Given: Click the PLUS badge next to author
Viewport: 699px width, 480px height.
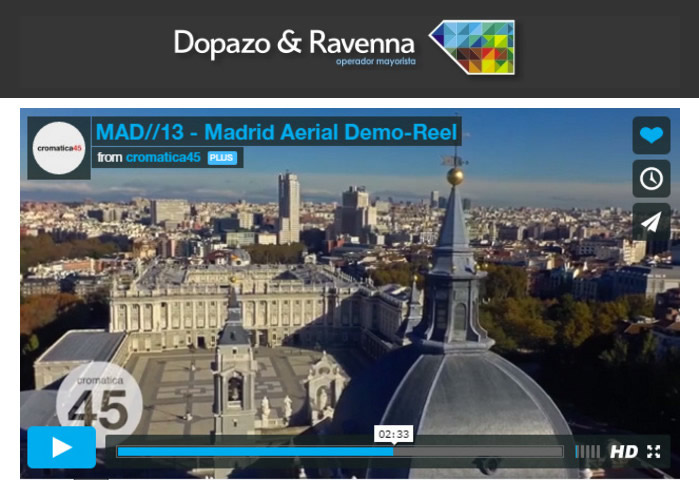Looking at the screenshot, I should tap(222, 158).
